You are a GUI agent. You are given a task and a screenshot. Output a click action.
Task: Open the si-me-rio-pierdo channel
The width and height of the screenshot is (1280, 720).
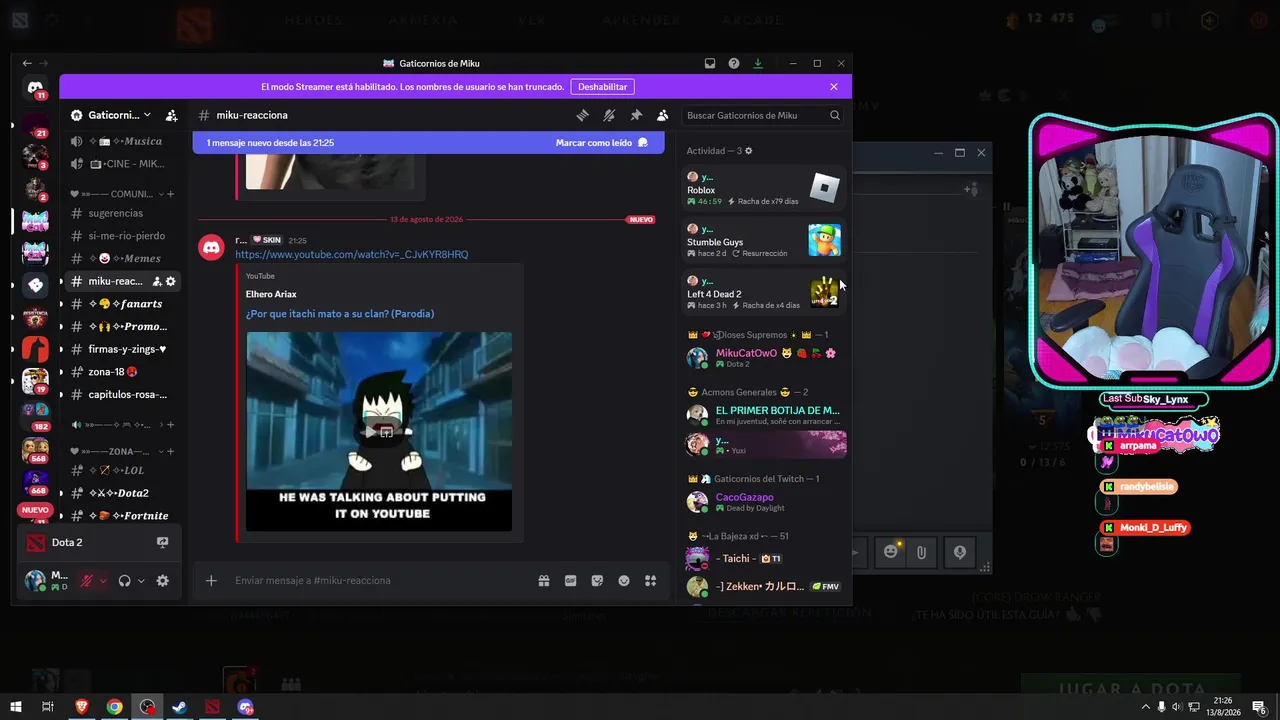point(123,236)
